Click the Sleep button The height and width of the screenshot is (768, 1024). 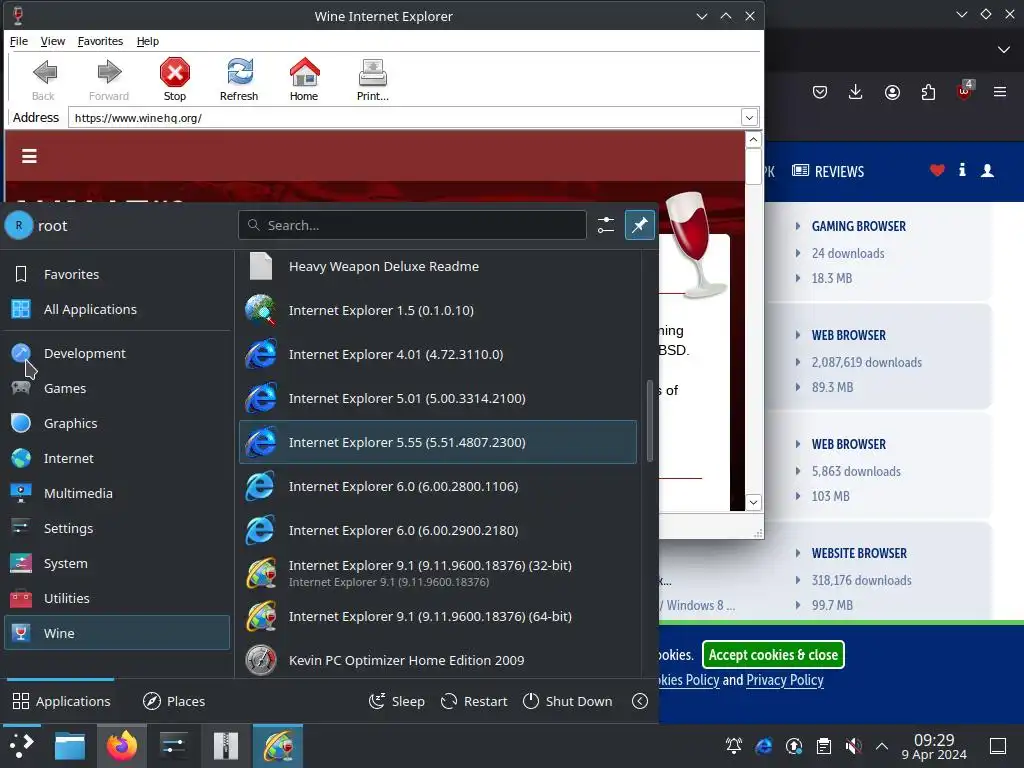pos(396,701)
